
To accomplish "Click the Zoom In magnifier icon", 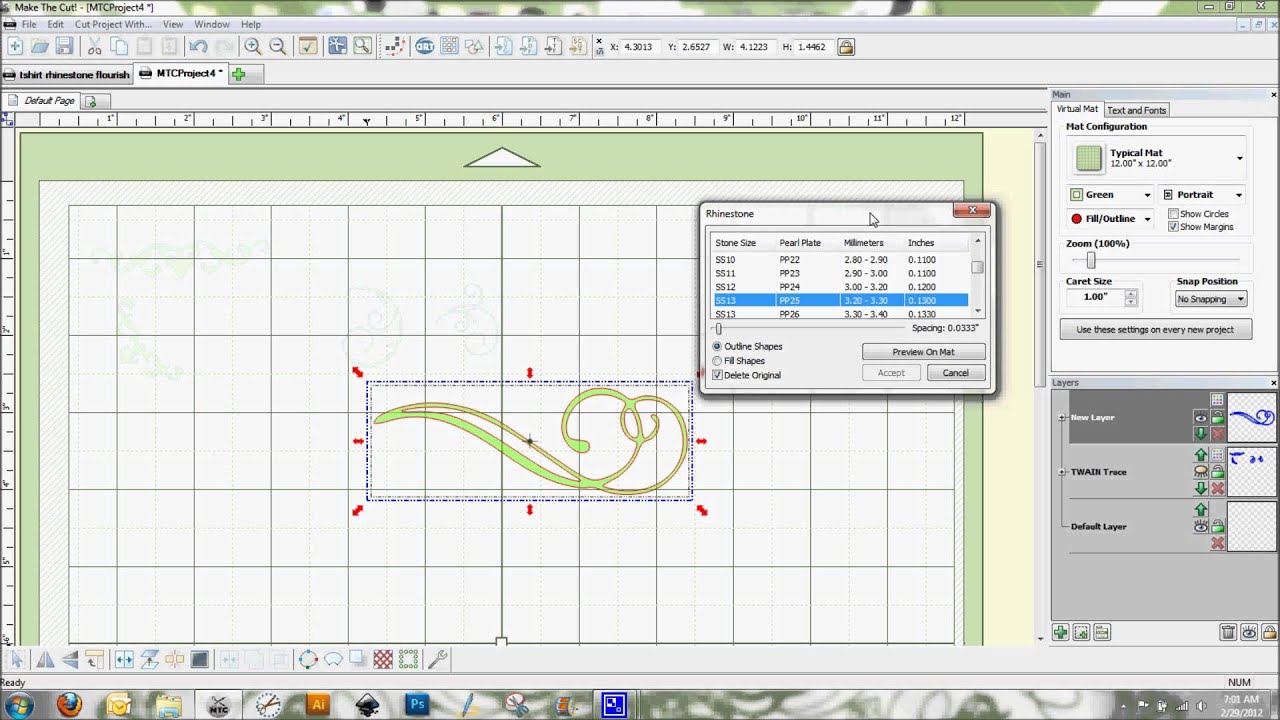I will pyautogui.click(x=252, y=46).
